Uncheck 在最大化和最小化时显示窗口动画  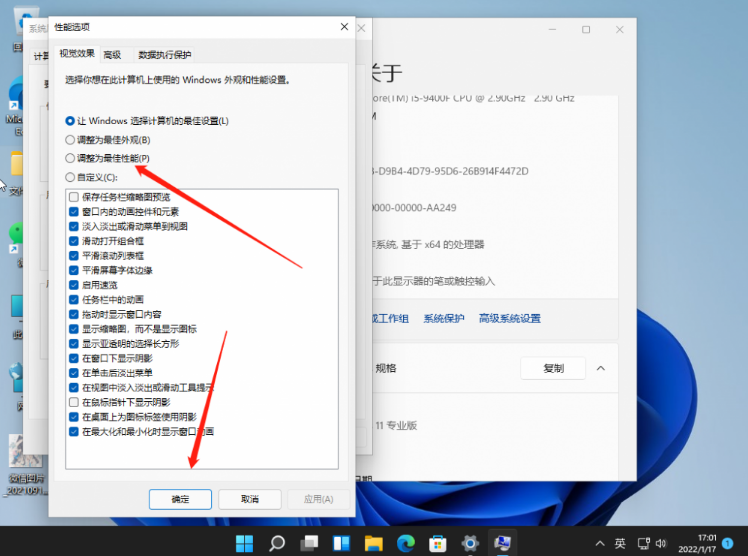coord(74,432)
